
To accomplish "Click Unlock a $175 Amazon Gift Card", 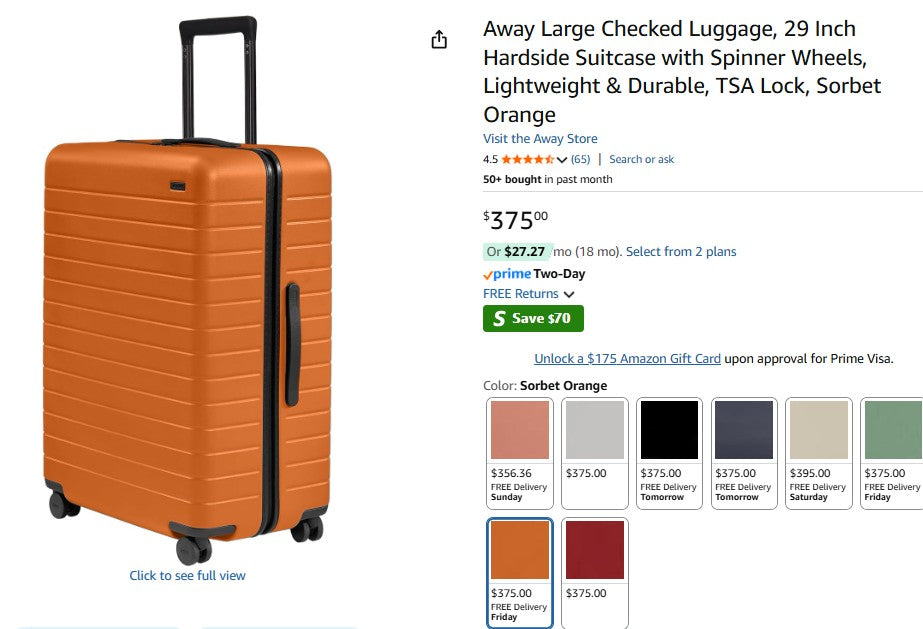I will (x=627, y=359).
